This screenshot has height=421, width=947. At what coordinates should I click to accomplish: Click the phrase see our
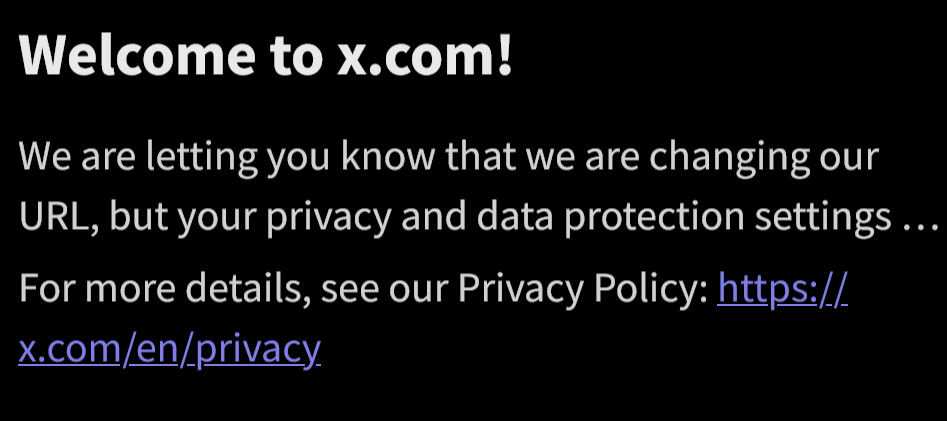point(385,289)
